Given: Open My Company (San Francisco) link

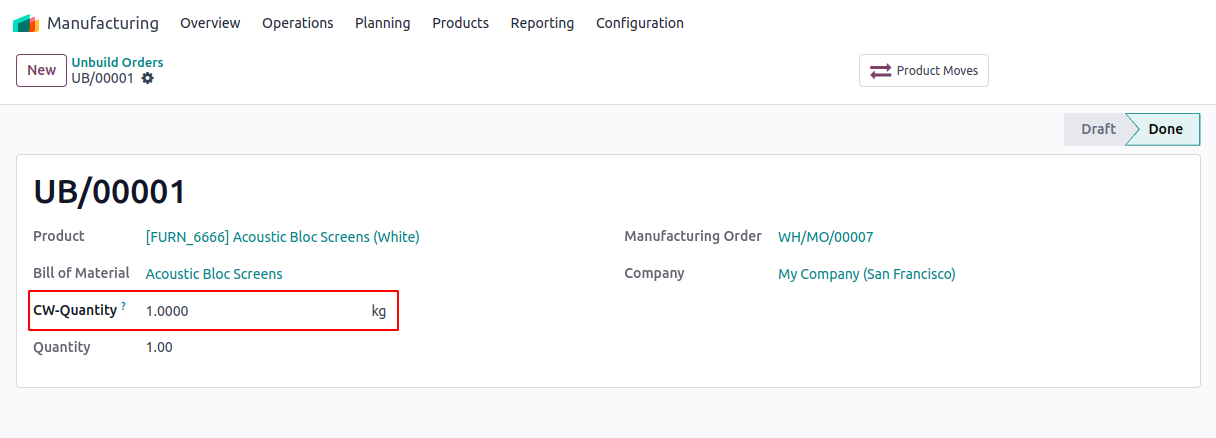Looking at the screenshot, I should click(x=866, y=274).
